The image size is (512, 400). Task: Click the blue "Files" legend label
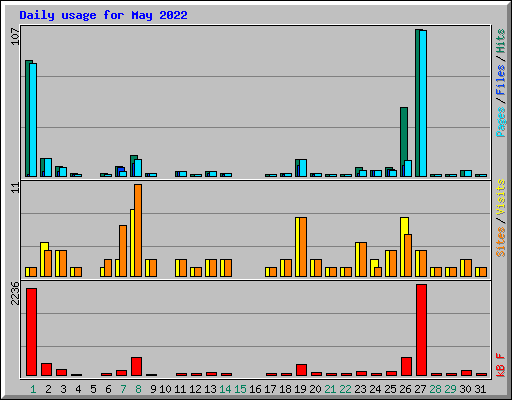pos(501,80)
